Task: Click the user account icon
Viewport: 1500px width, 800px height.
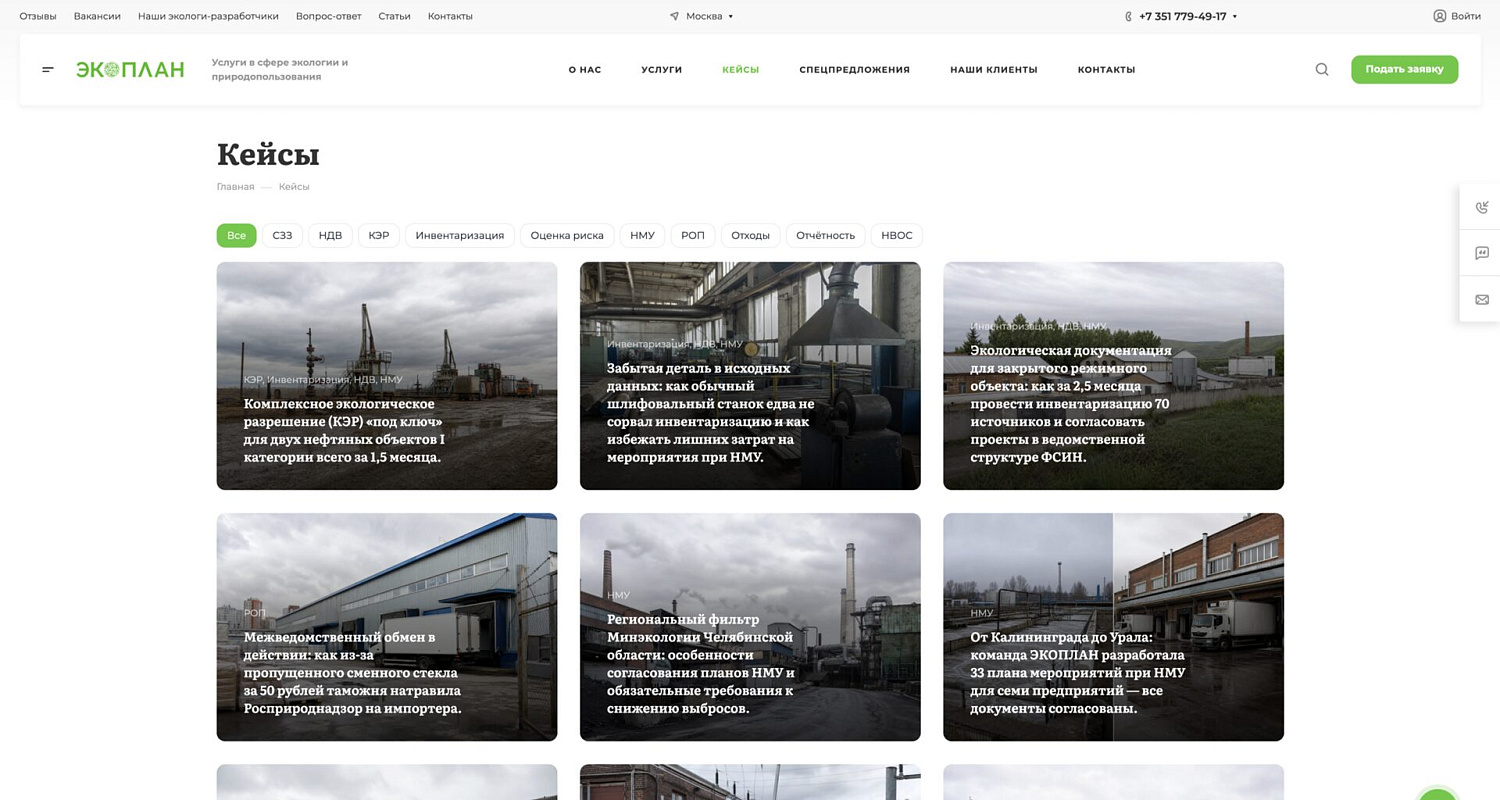Action: [x=1440, y=16]
